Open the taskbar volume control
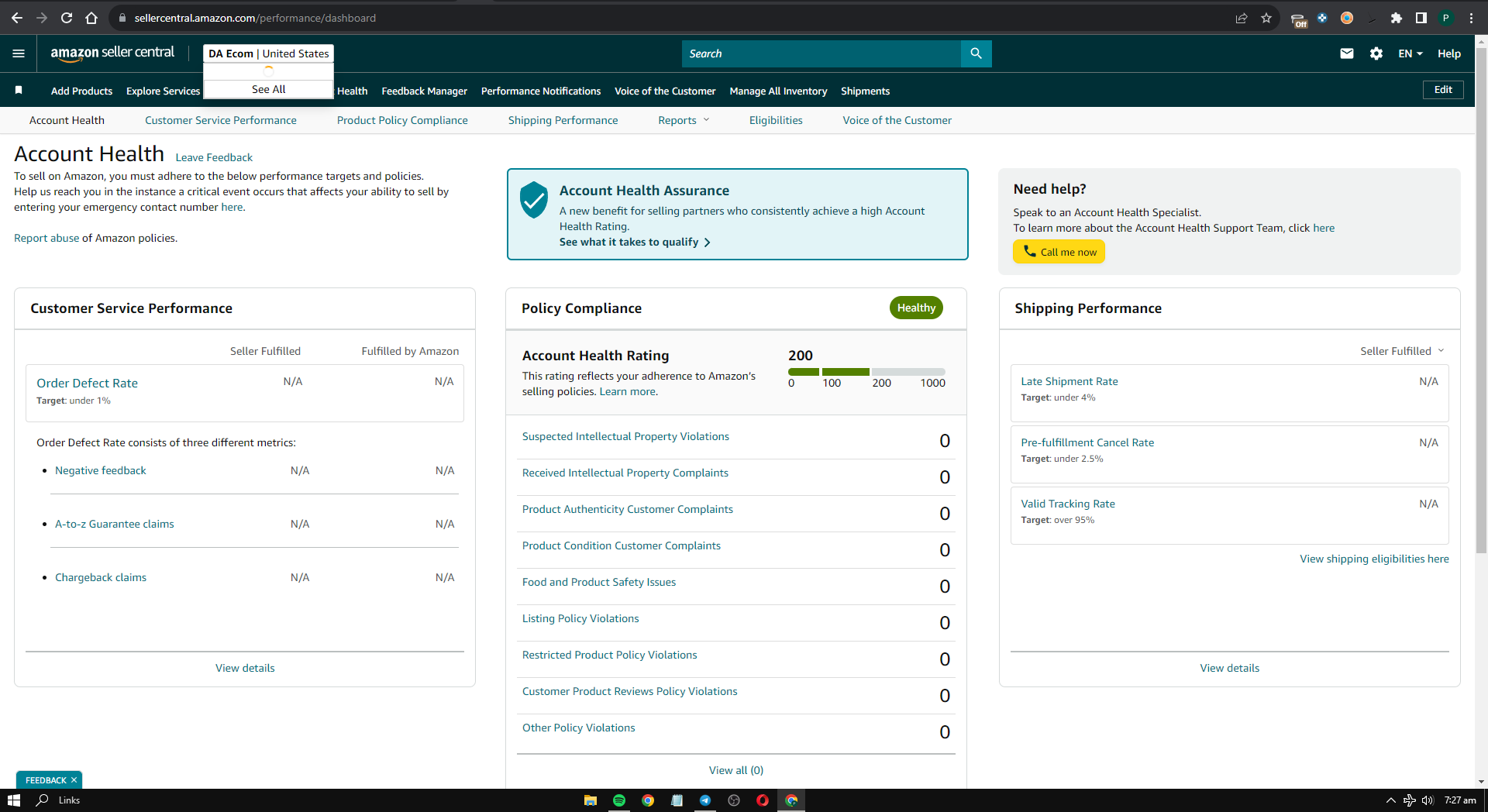 point(1428,800)
